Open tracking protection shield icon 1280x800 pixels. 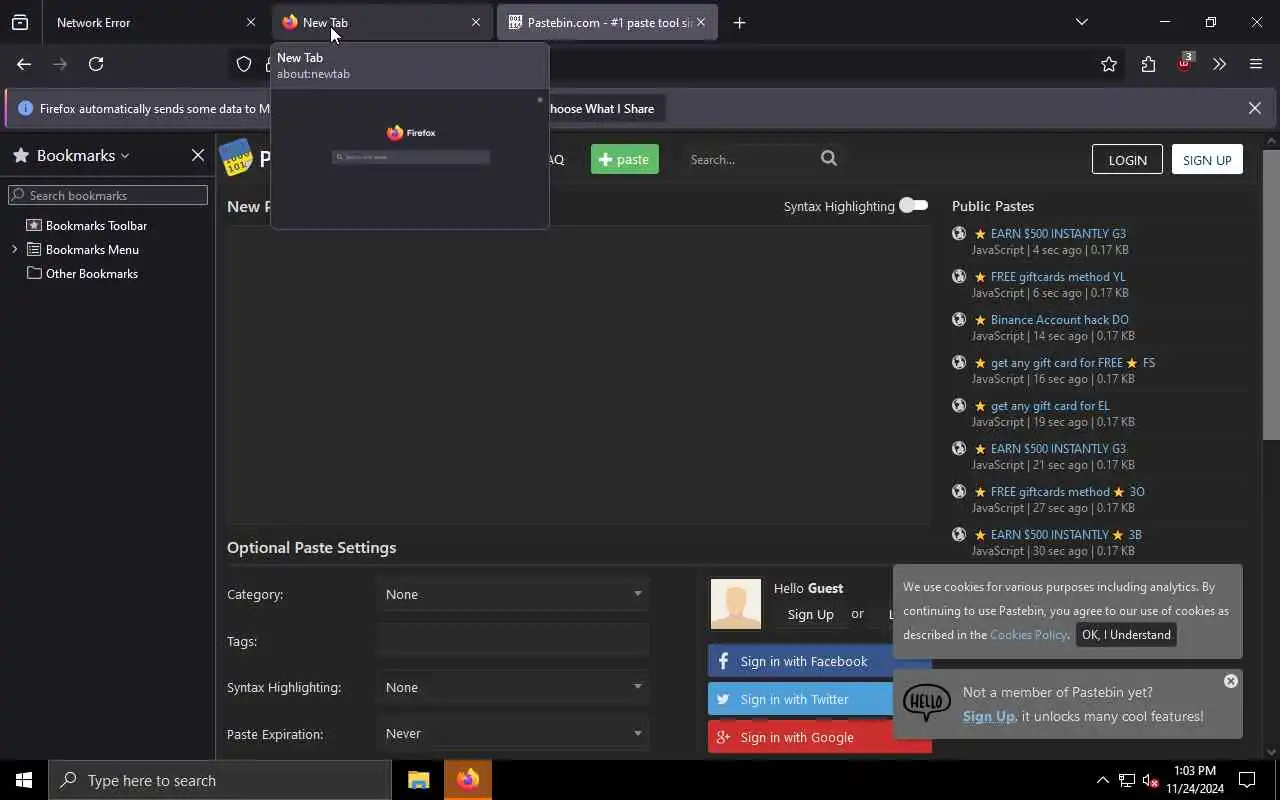(x=244, y=64)
